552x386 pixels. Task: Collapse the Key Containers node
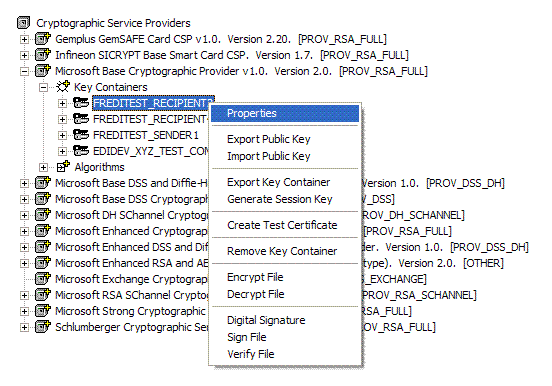pyautogui.click(x=43, y=87)
